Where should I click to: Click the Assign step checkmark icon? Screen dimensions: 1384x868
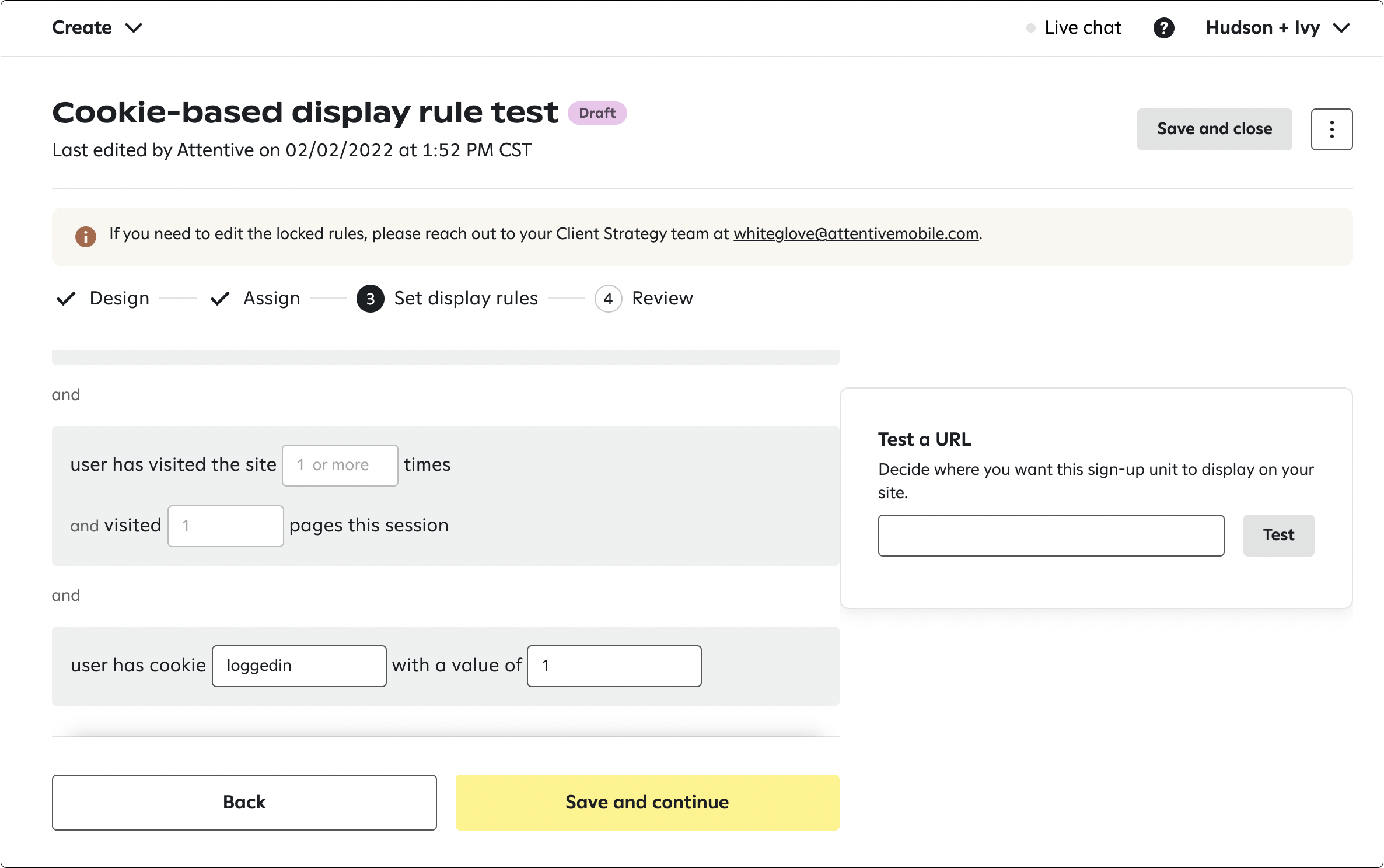(220, 299)
